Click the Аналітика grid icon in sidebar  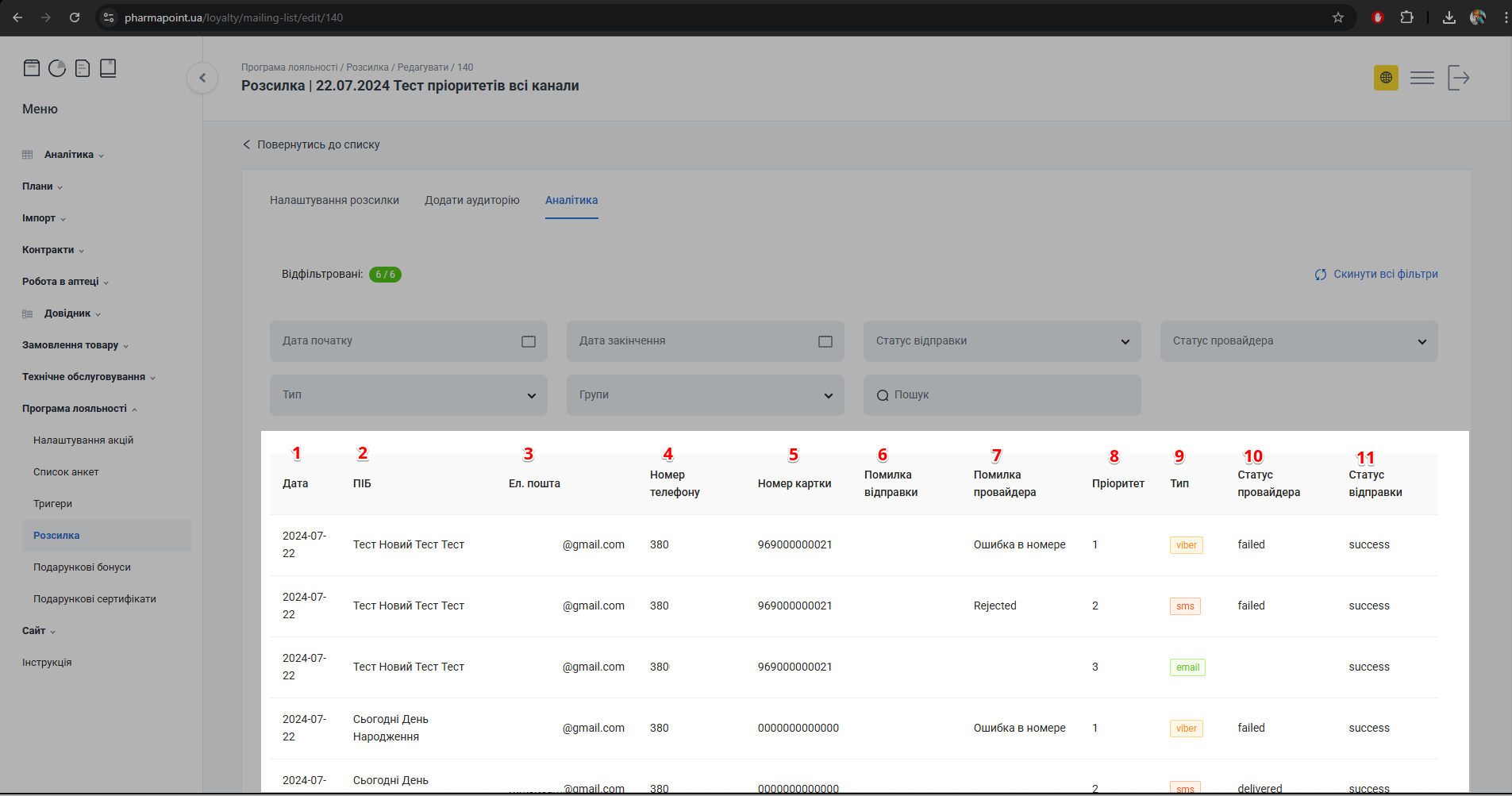[28, 155]
